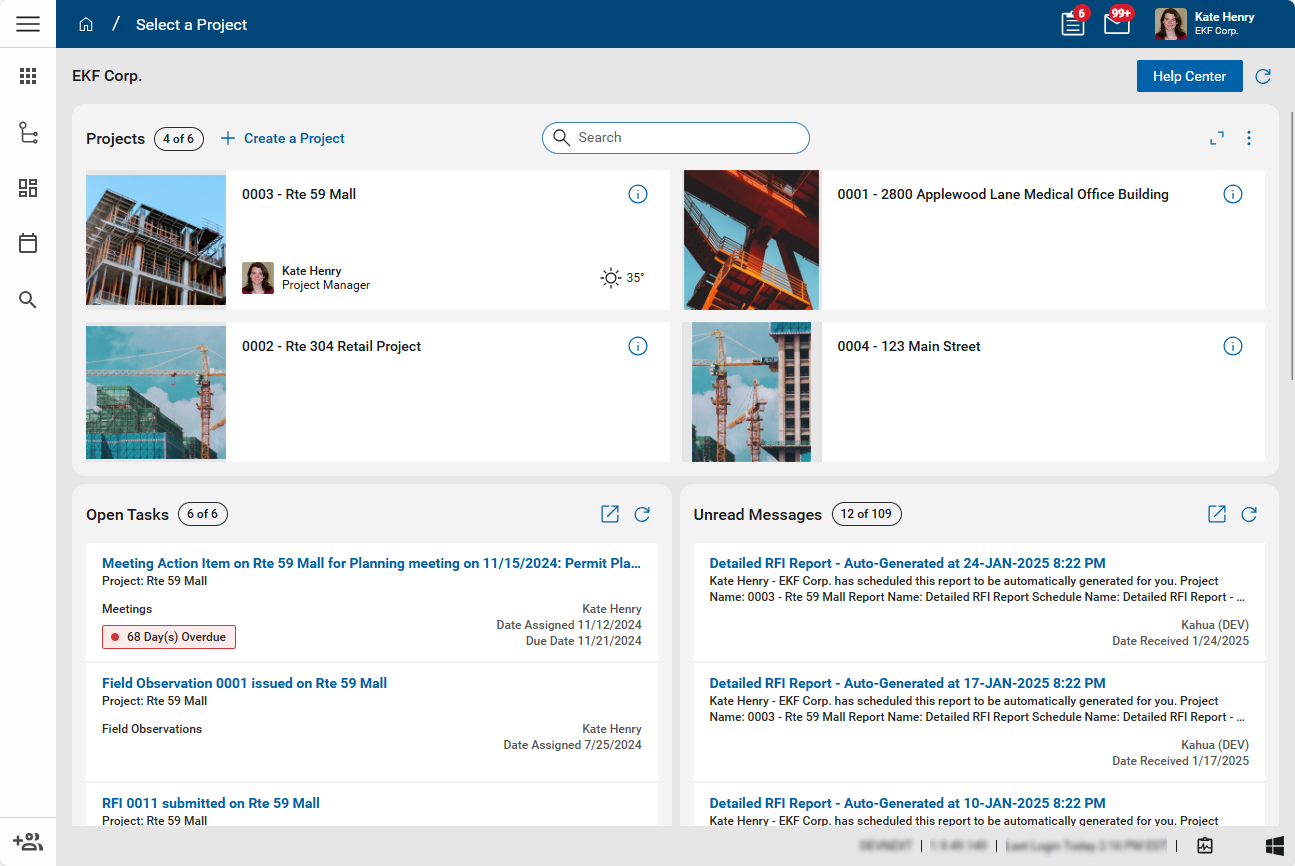Click Create a Project link
1295x866 pixels.
point(283,139)
